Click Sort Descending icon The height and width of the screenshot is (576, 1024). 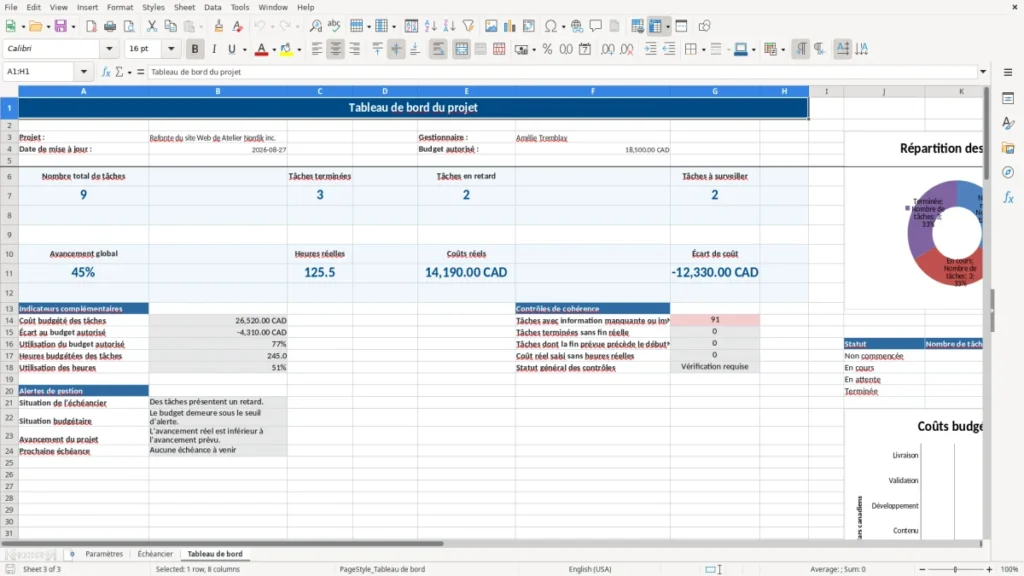(x=449, y=26)
